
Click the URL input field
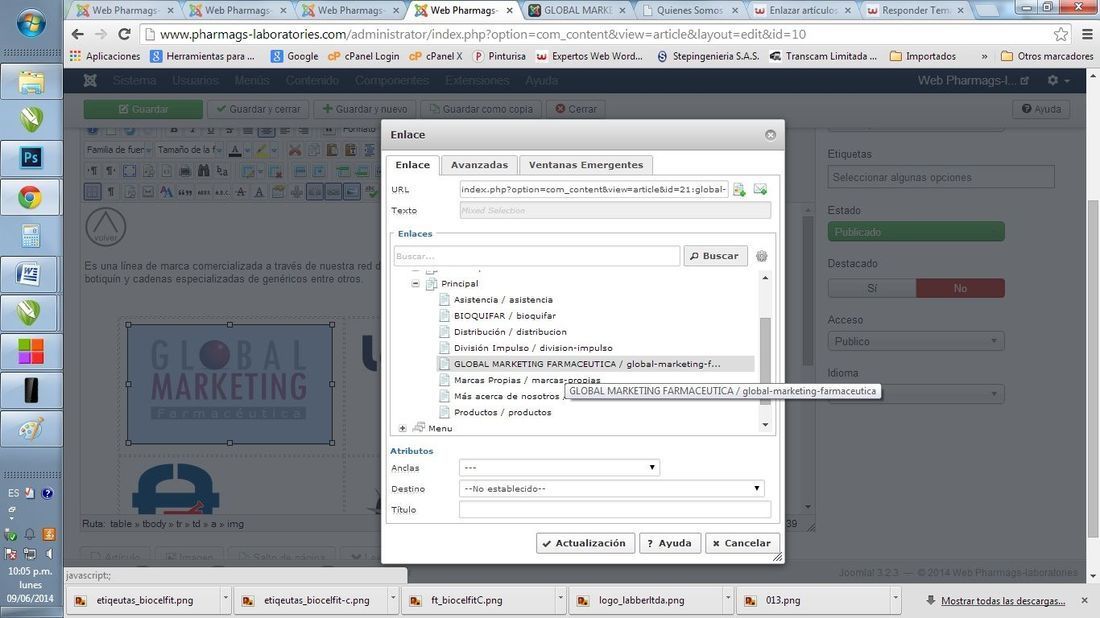tap(593, 189)
